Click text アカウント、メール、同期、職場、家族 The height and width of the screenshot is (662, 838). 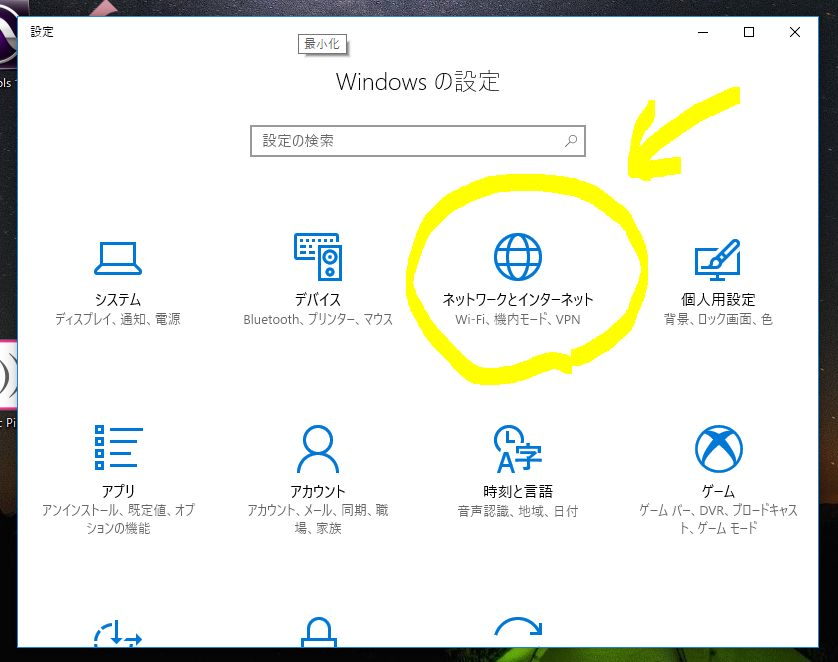pos(318,519)
